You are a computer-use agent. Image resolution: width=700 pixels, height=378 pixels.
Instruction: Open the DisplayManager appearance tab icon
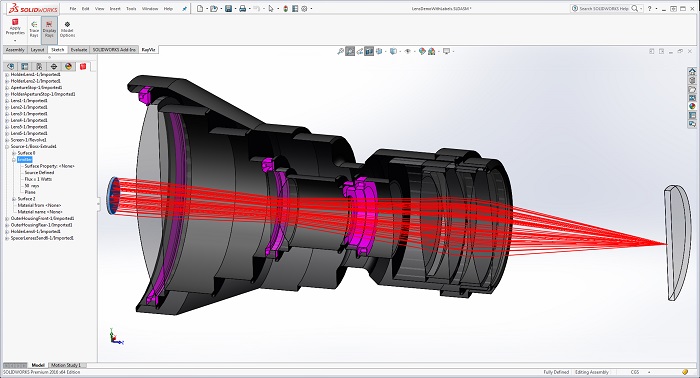coord(68,66)
